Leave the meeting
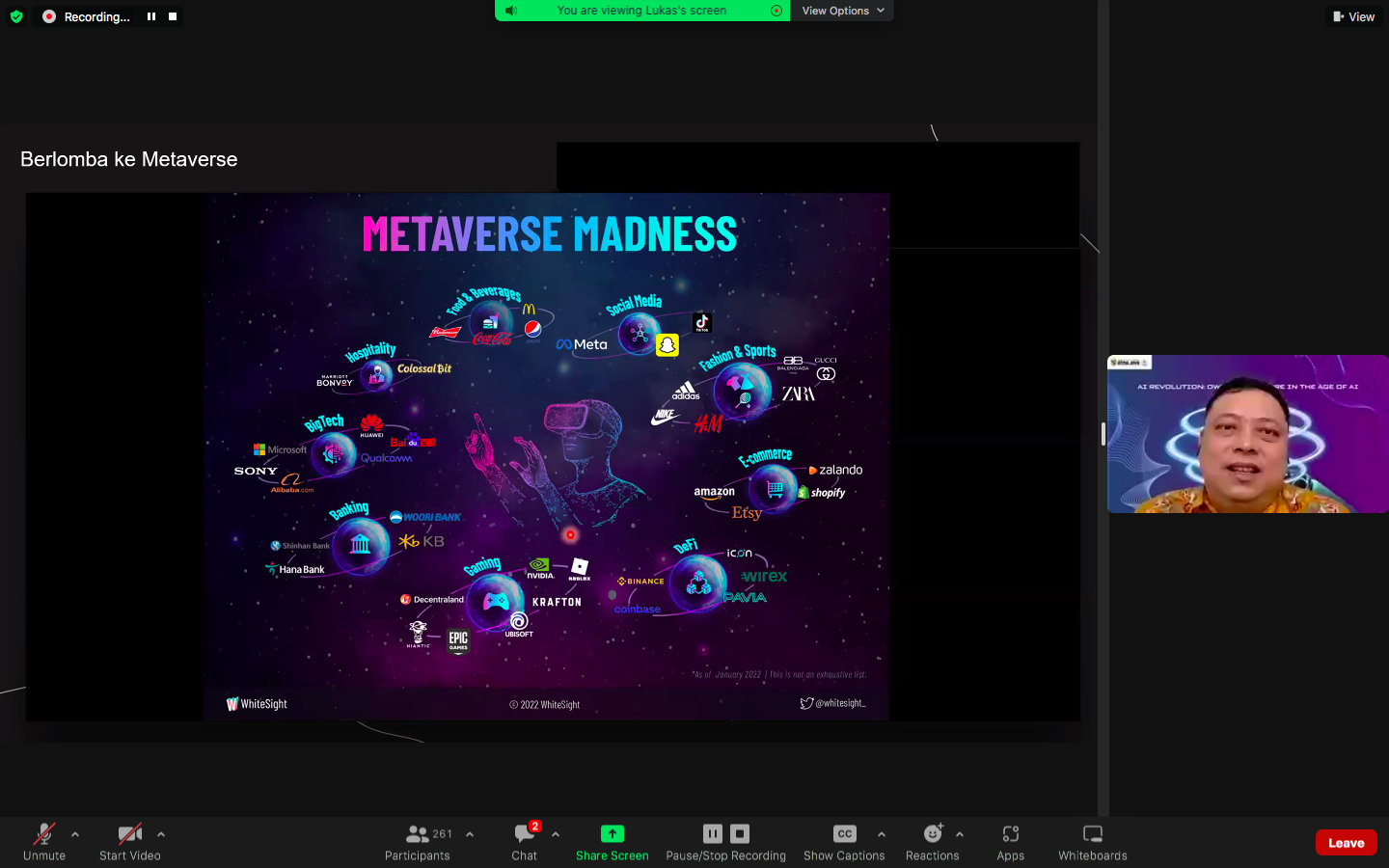This screenshot has width=1389, height=868. [1346, 843]
